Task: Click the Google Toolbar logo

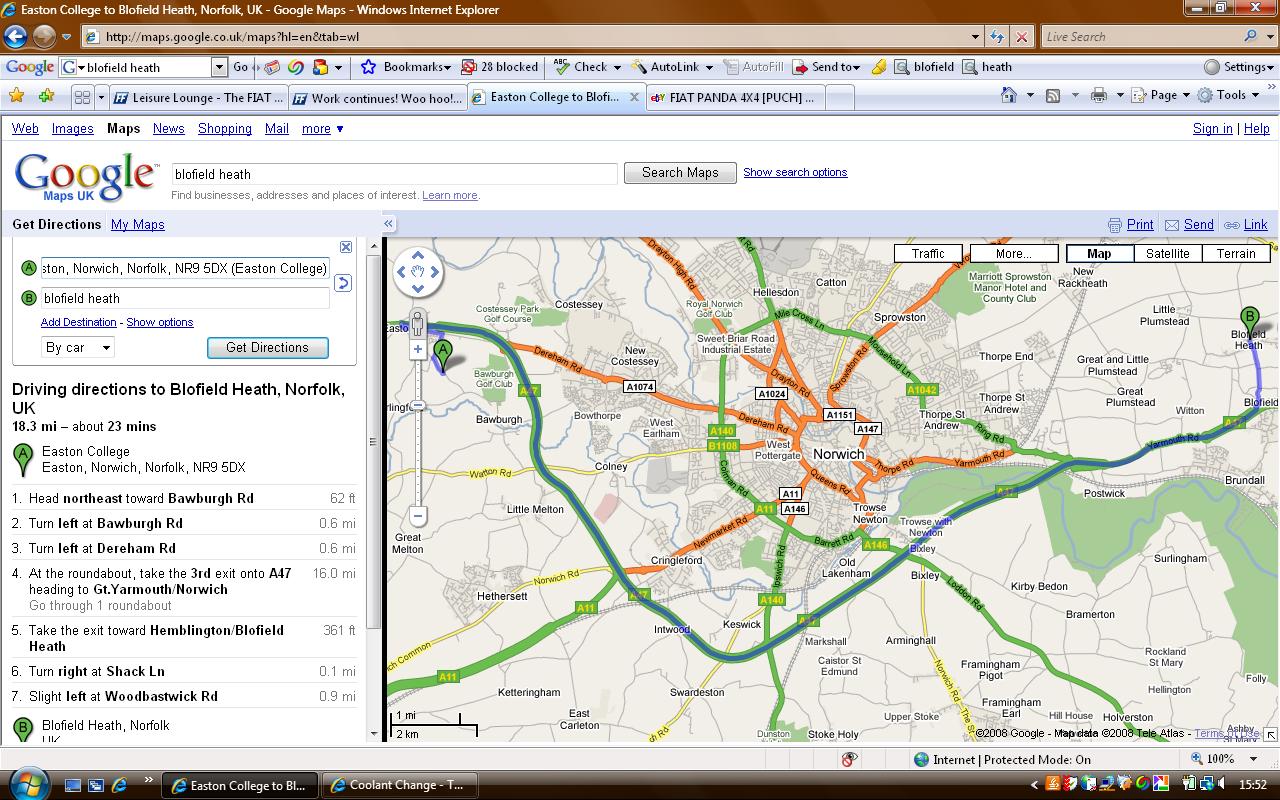Action: click(30, 67)
